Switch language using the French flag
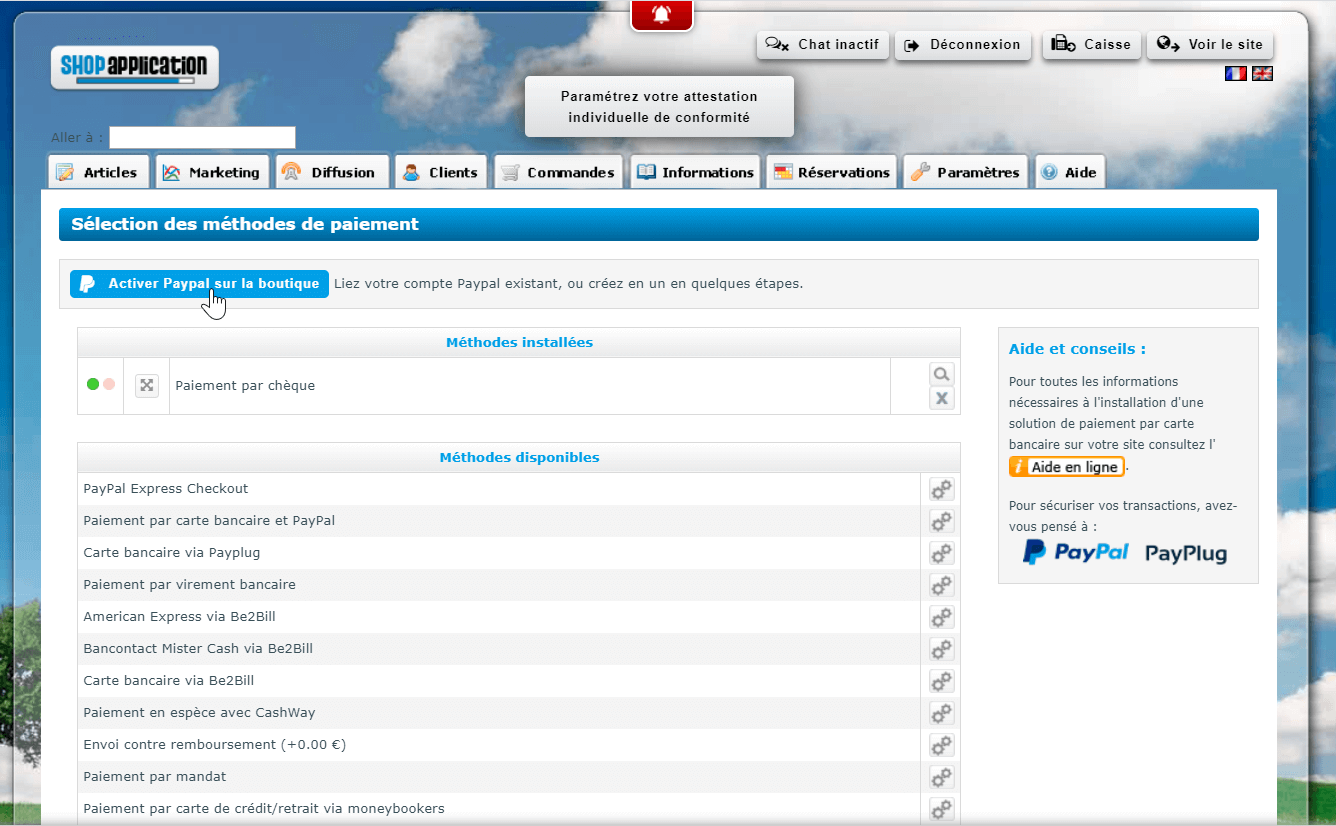Image resolution: width=1336 pixels, height=826 pixels. click(1235, 73)
